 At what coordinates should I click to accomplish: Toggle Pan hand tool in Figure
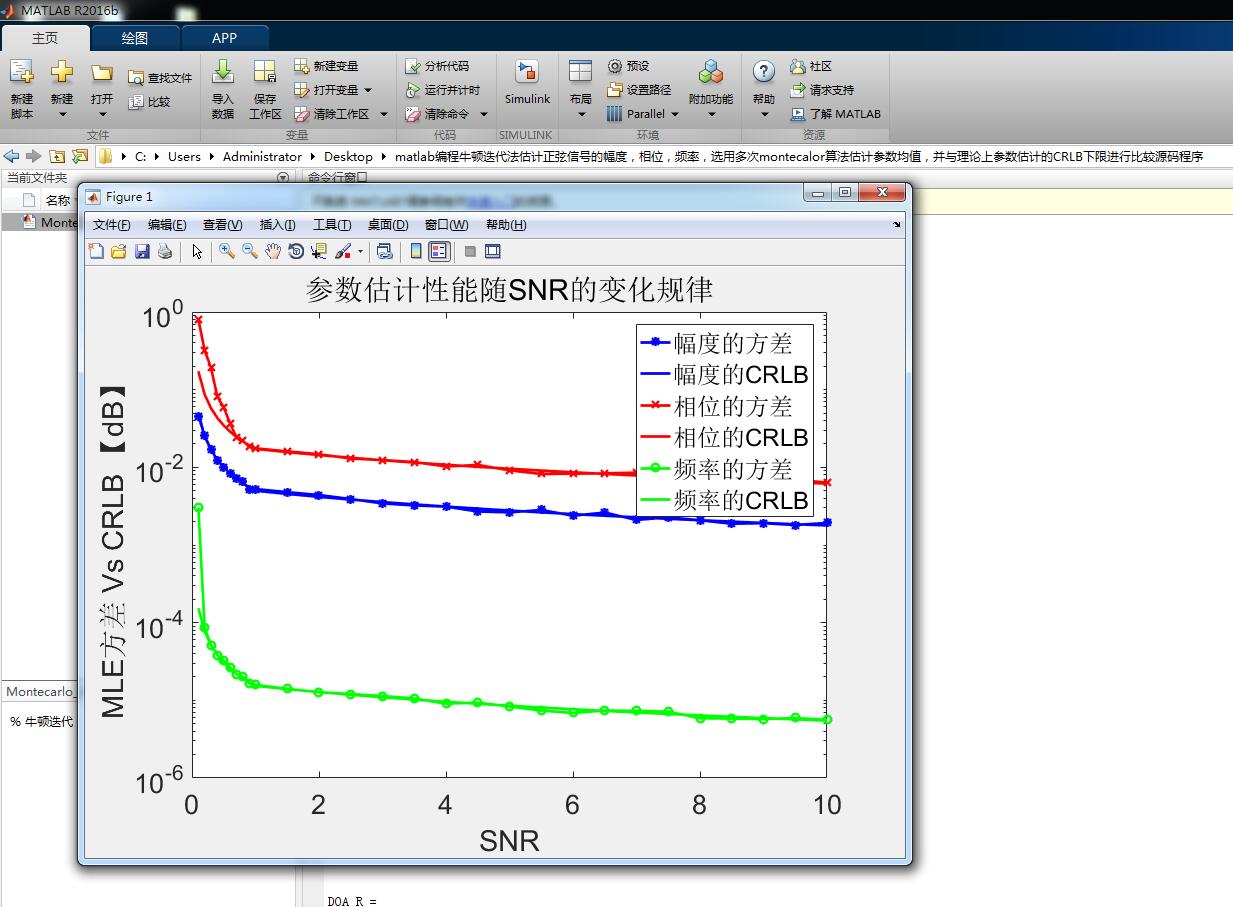pyautogui.click(x=273, y=251)
